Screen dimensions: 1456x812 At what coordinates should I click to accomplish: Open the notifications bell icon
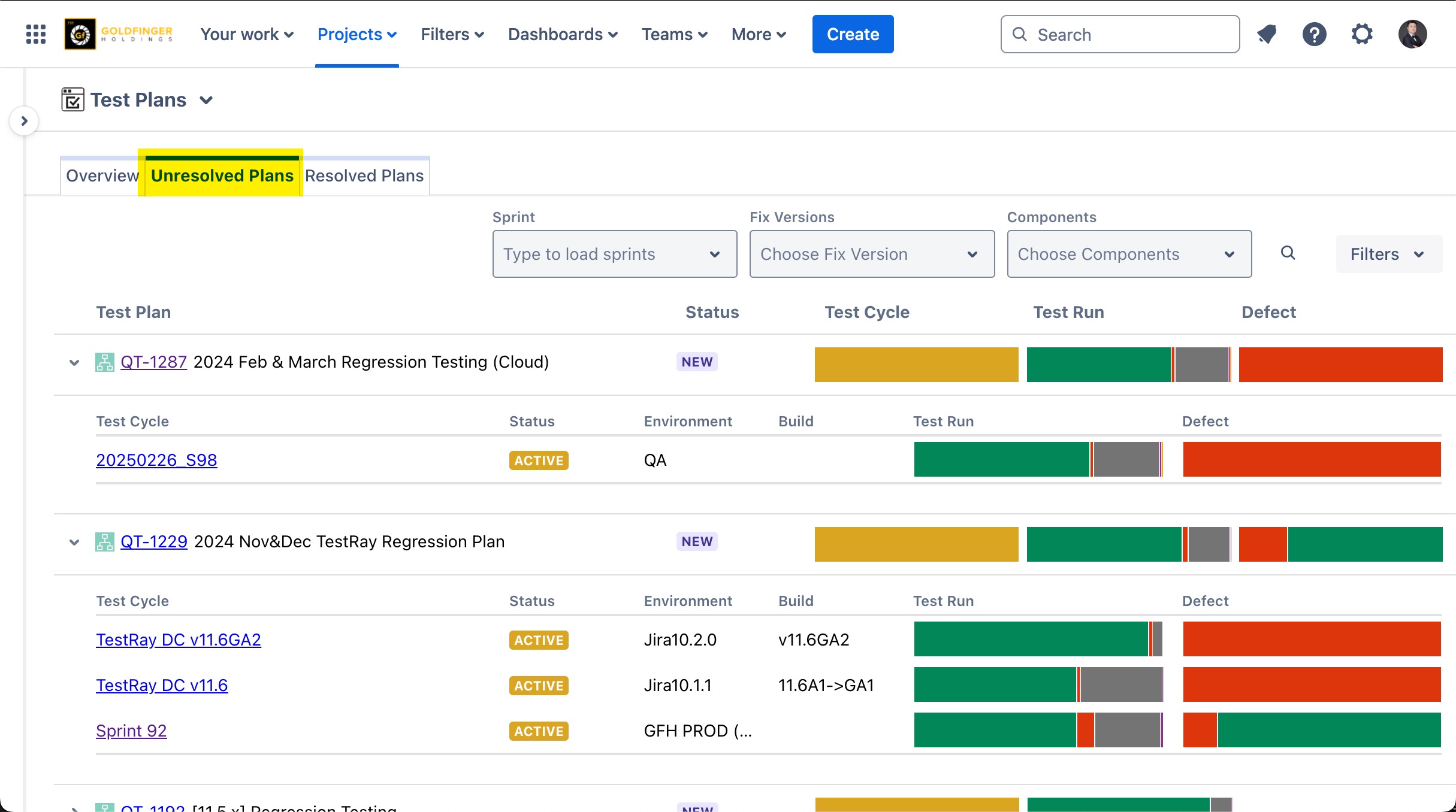coord(1267,34)
